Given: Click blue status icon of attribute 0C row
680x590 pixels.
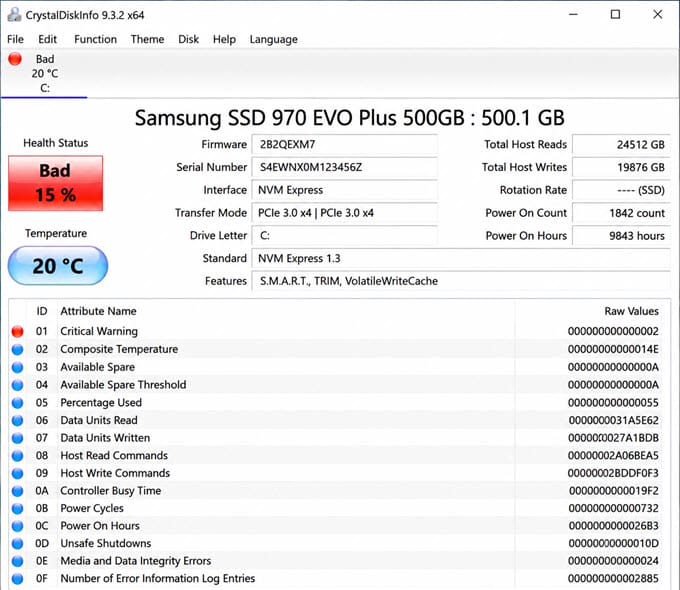Looking at the screenshot, I should coord(17,526).
